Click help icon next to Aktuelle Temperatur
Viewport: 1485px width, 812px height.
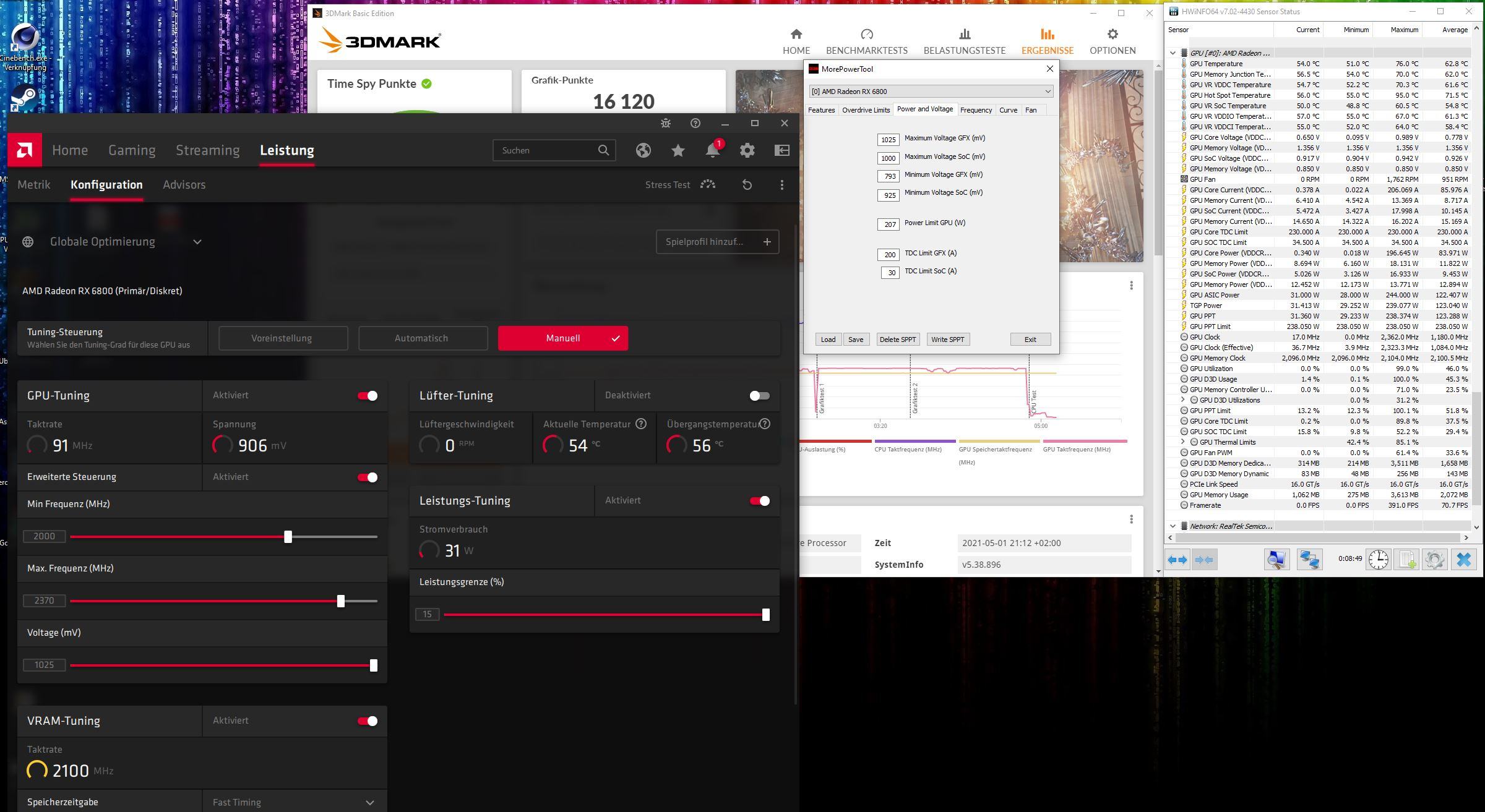641,424
